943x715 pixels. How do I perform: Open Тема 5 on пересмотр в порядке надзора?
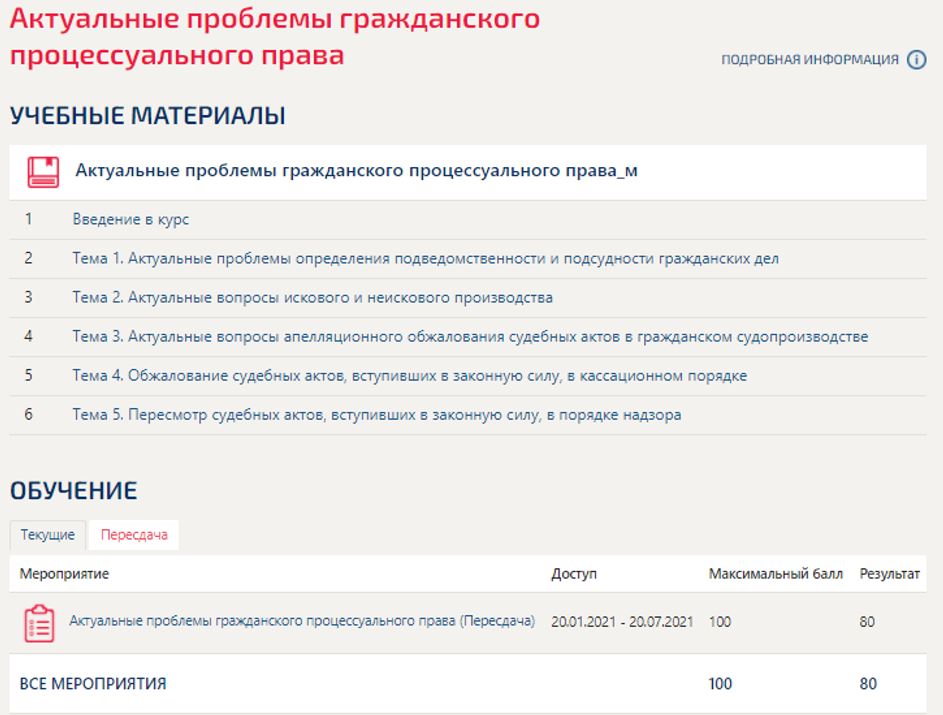click(376, 414)
